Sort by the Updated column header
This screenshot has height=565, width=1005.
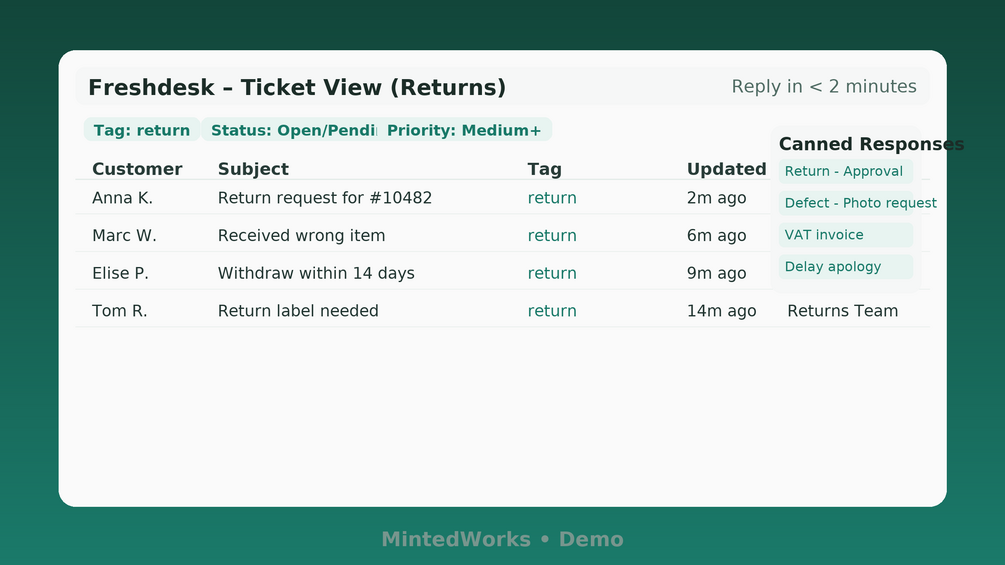(727, 169)
